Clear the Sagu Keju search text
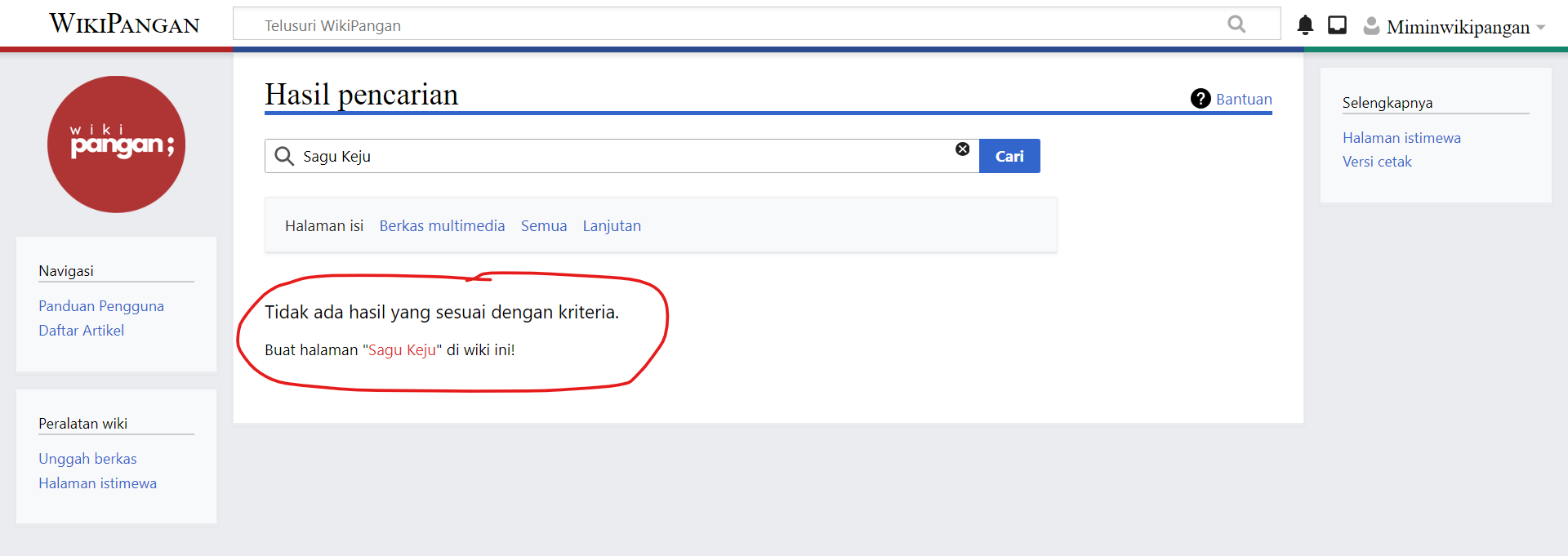 963,149
